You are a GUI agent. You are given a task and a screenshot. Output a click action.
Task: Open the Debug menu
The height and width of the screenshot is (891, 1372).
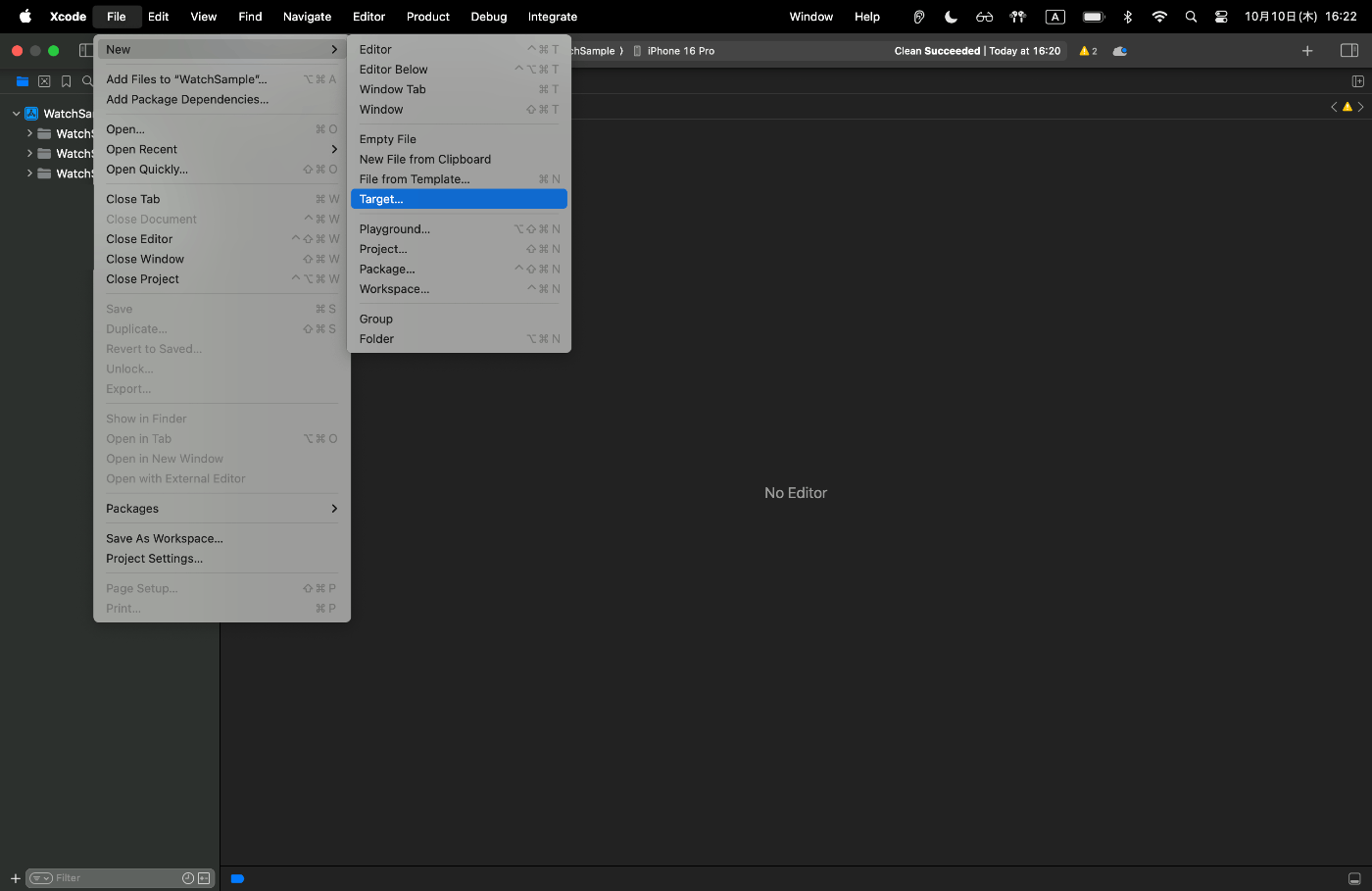489,17
